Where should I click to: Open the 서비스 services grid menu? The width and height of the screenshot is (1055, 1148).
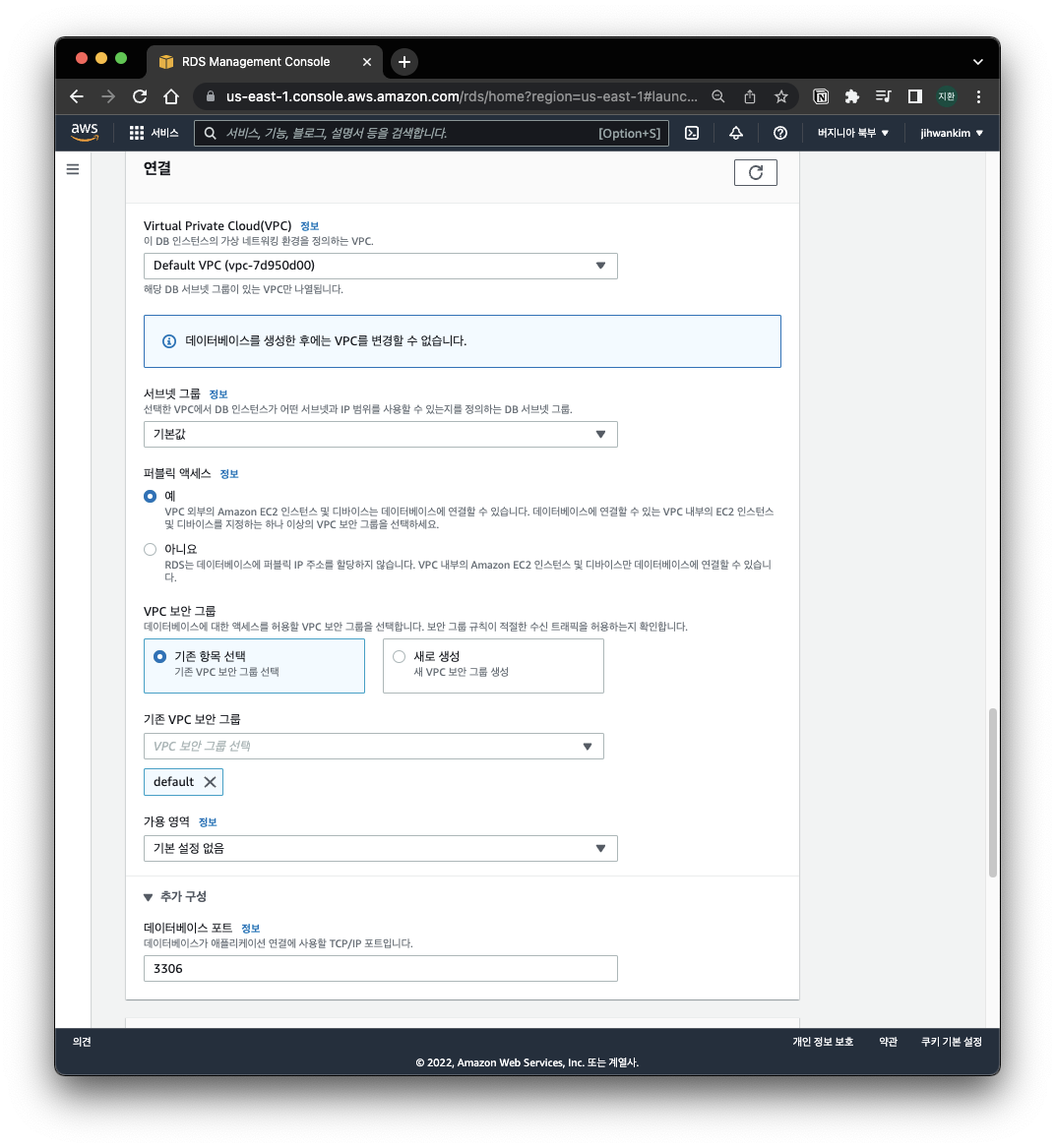coord(154,133)
